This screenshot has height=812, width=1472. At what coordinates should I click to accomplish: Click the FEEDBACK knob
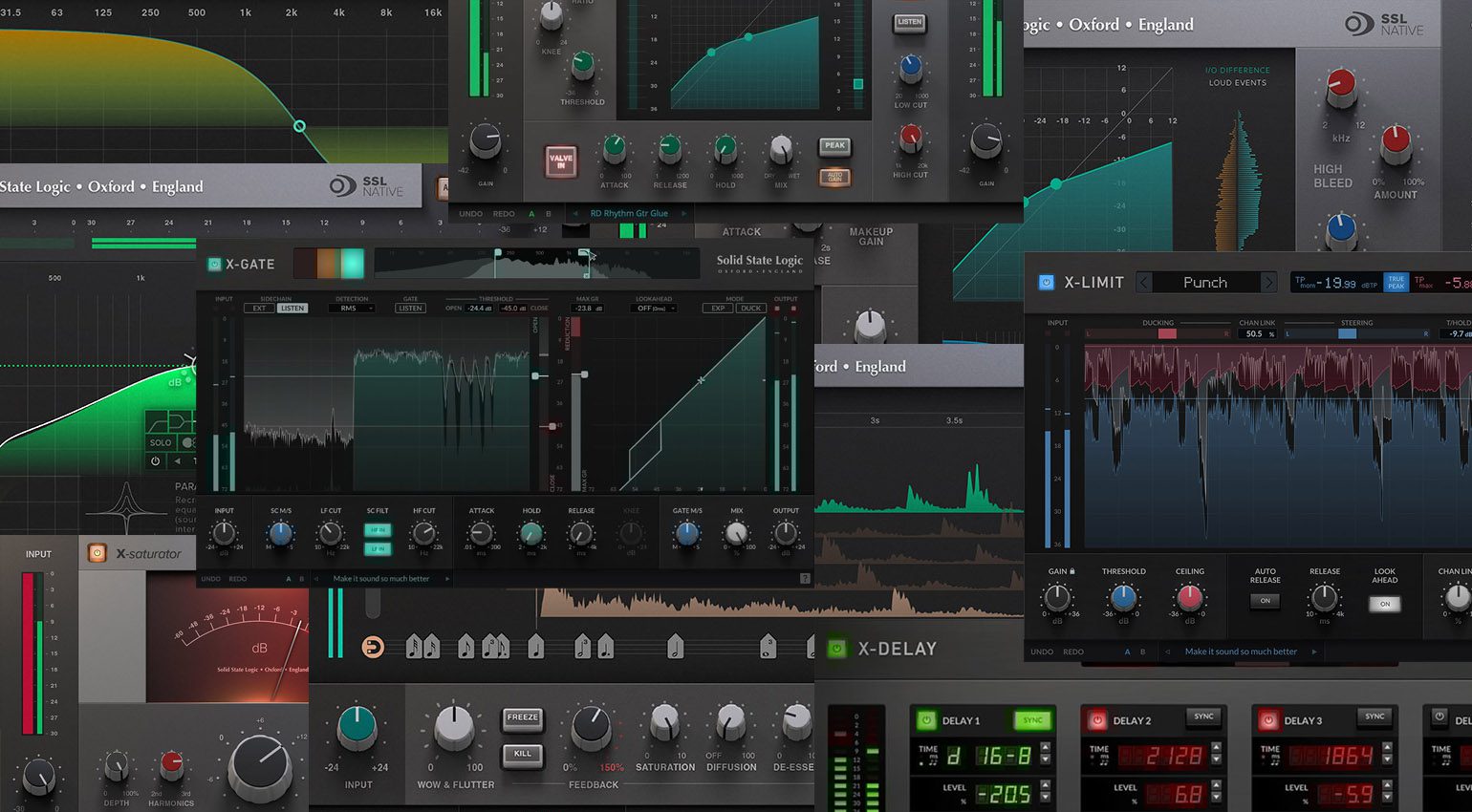(591, 728)
